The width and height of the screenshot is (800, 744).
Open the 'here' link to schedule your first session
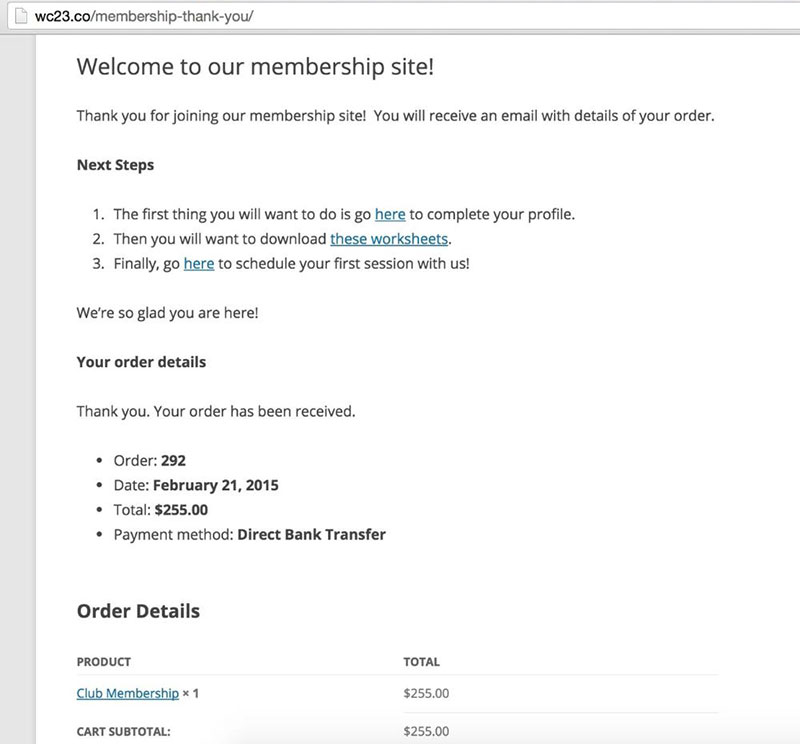pyautogui.click(x=200, y=264)
